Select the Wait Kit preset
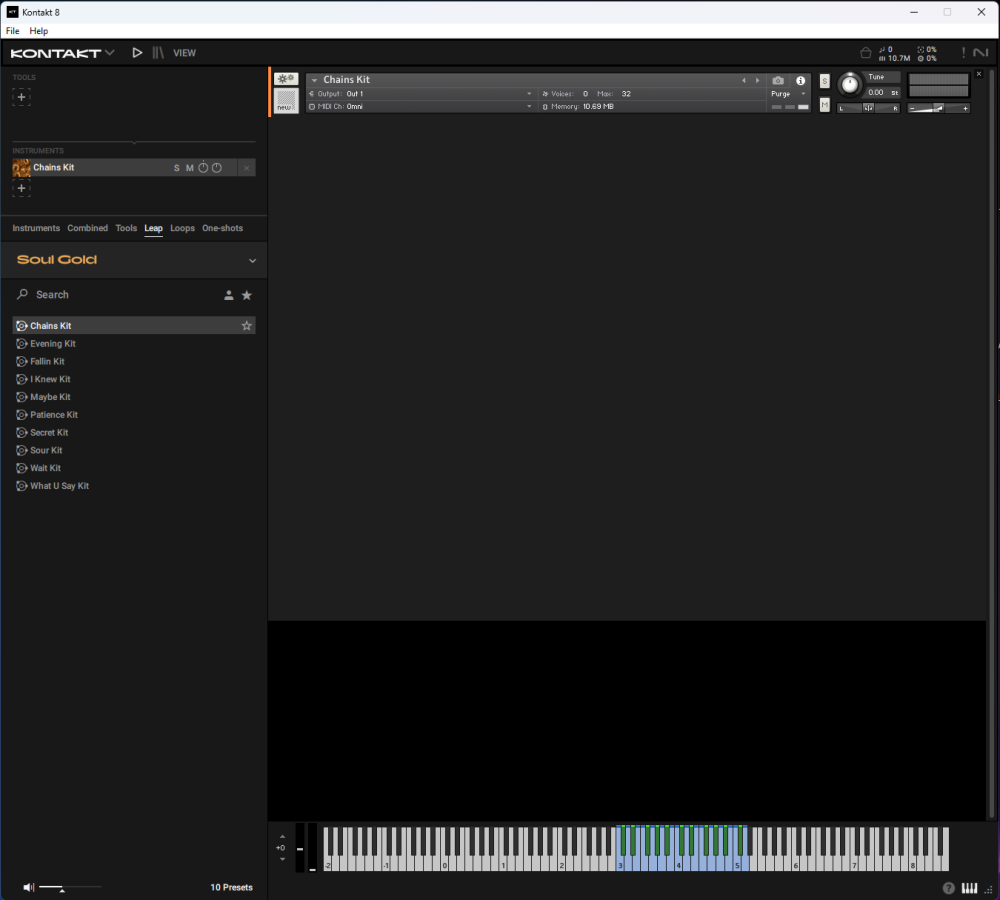1000x900 pixels. click(134, 469)
